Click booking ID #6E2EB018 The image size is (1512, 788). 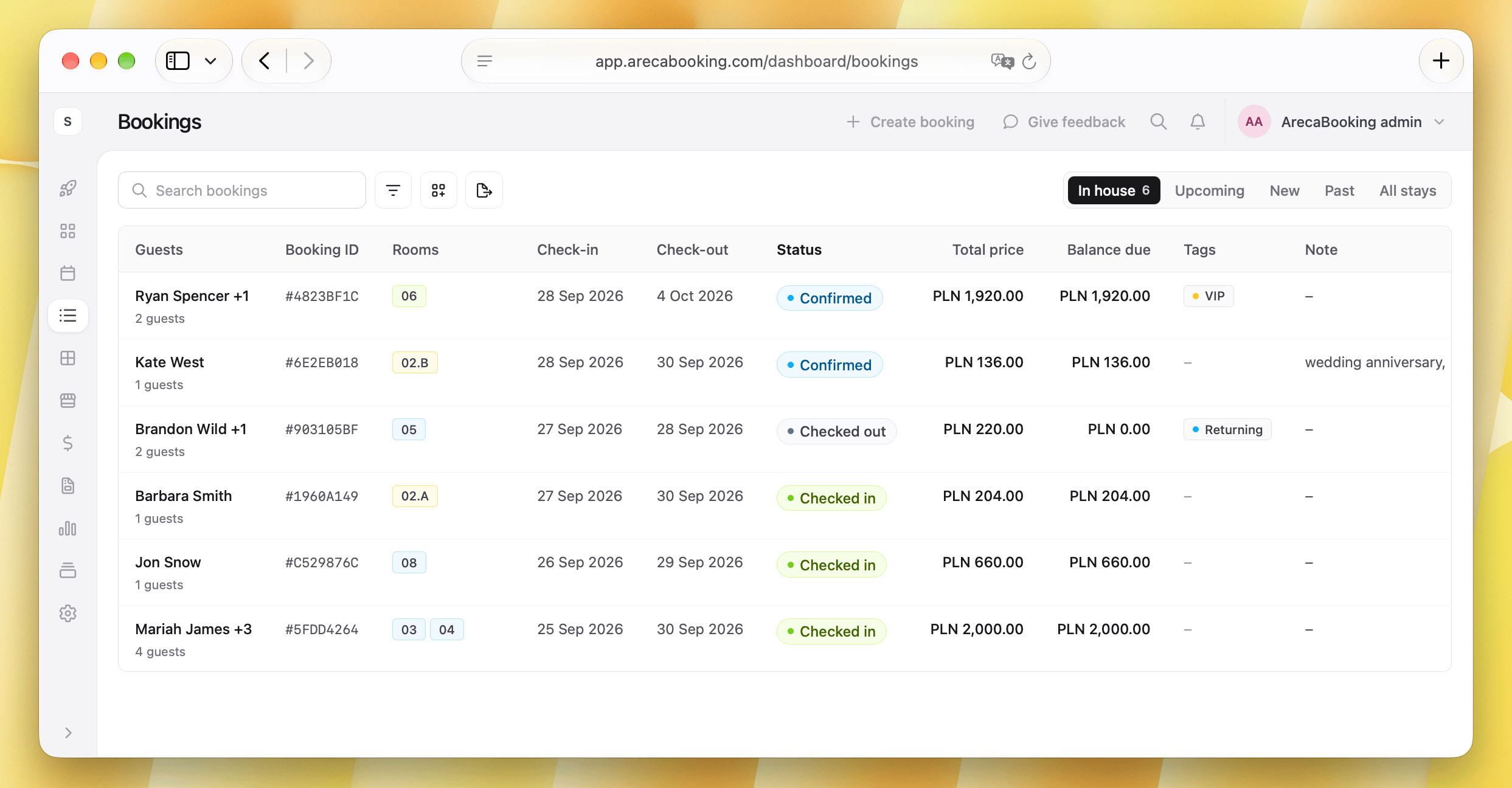click(x=322, y=363)
